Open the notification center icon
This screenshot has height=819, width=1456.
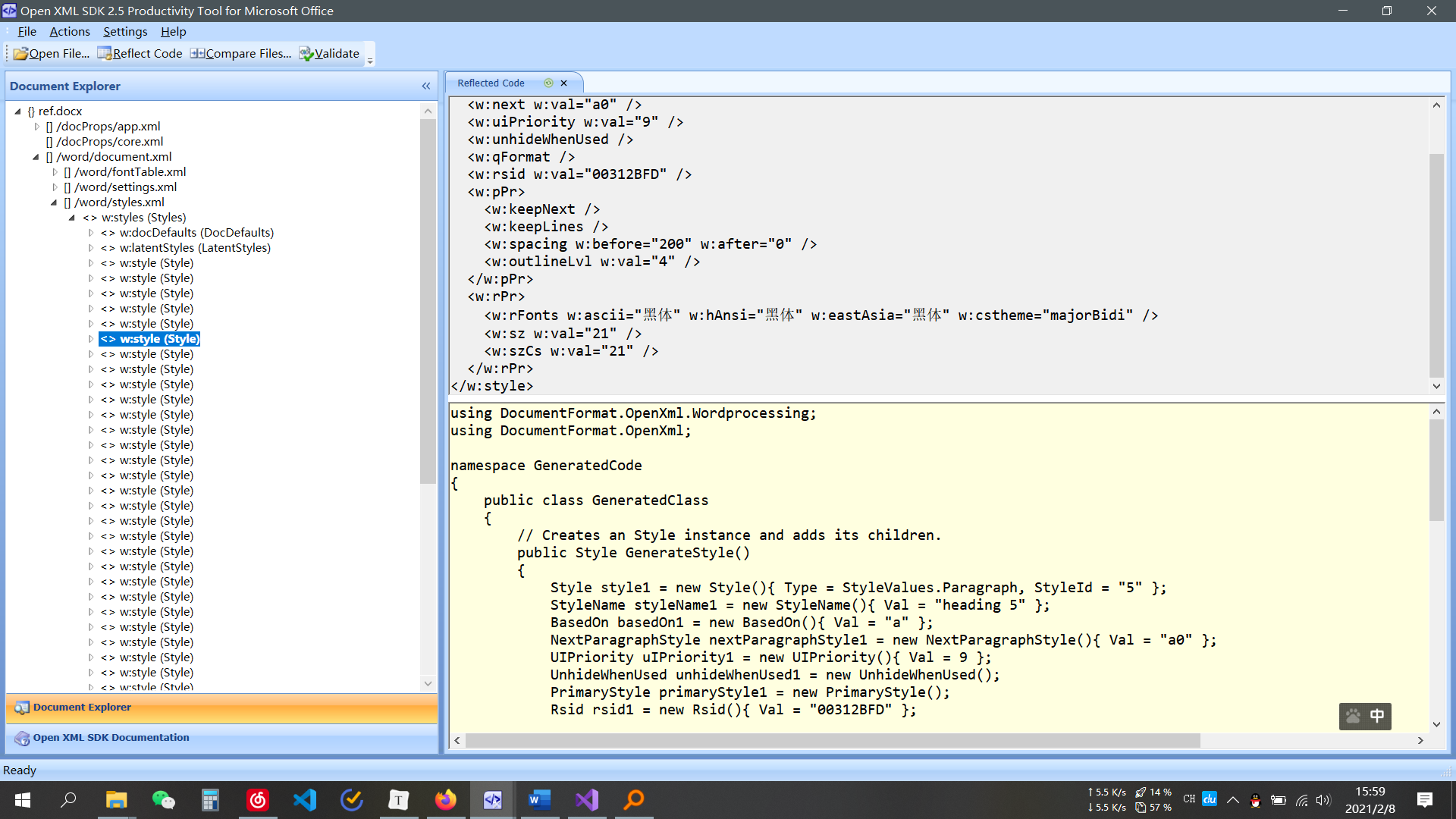click(1424, 800)
